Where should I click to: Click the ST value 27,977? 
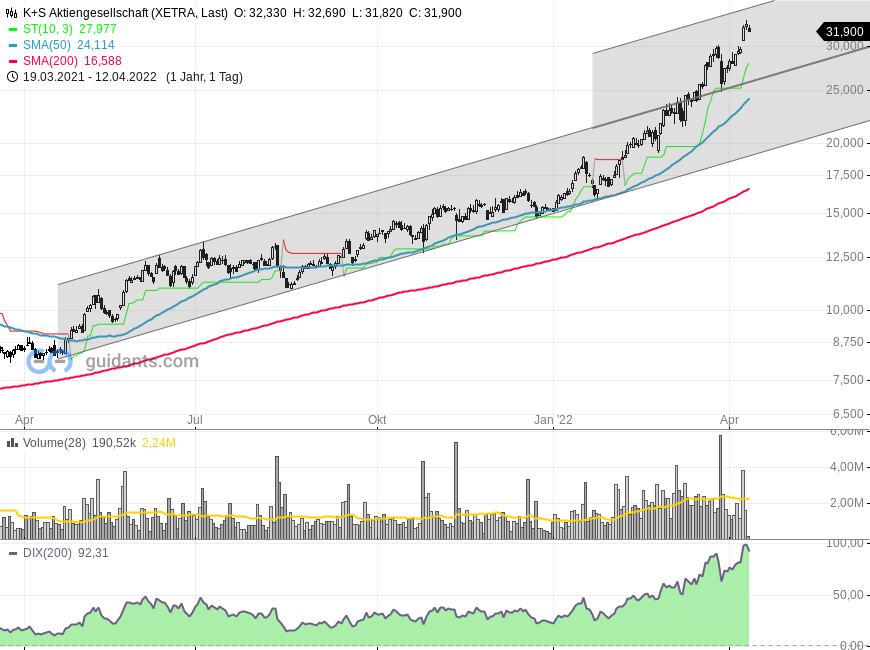click(x=98, y=29)
